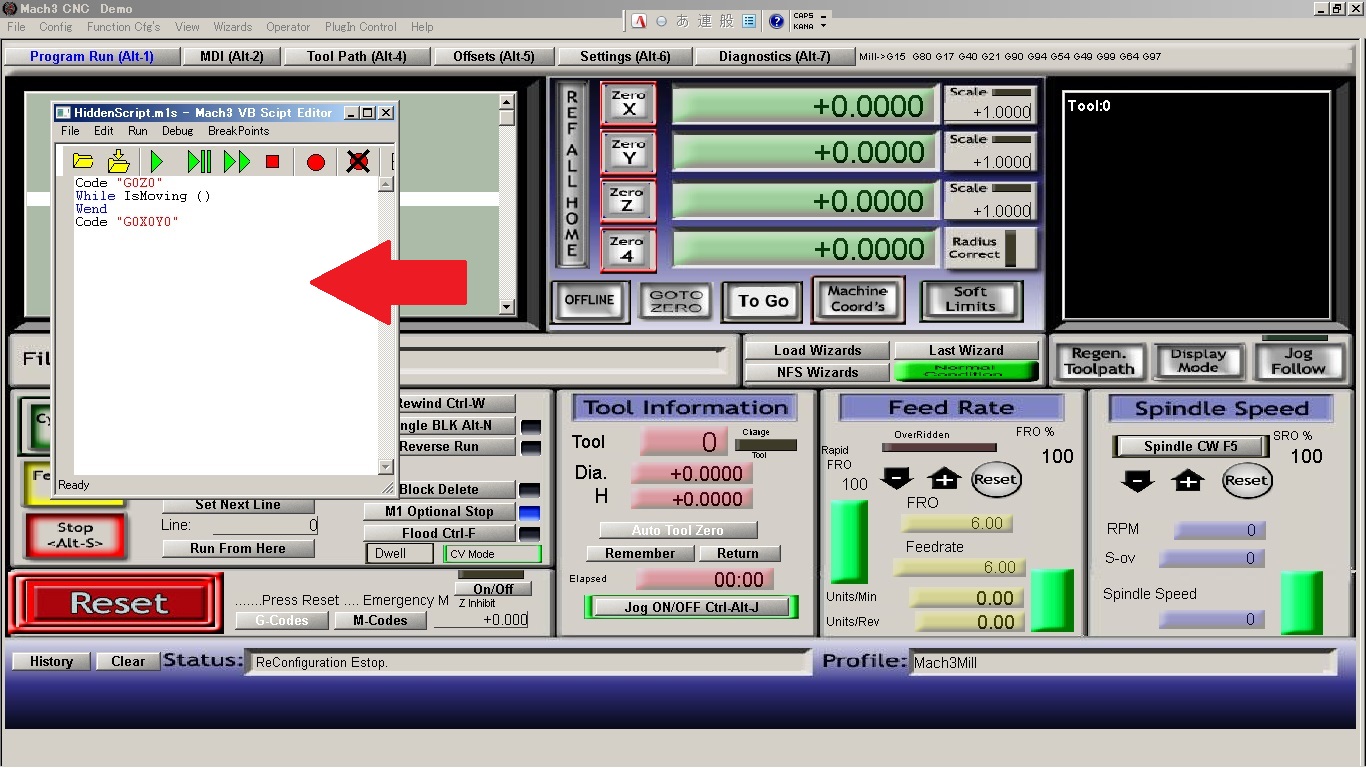Open the PlugIn Control menu

click(361, 27)
